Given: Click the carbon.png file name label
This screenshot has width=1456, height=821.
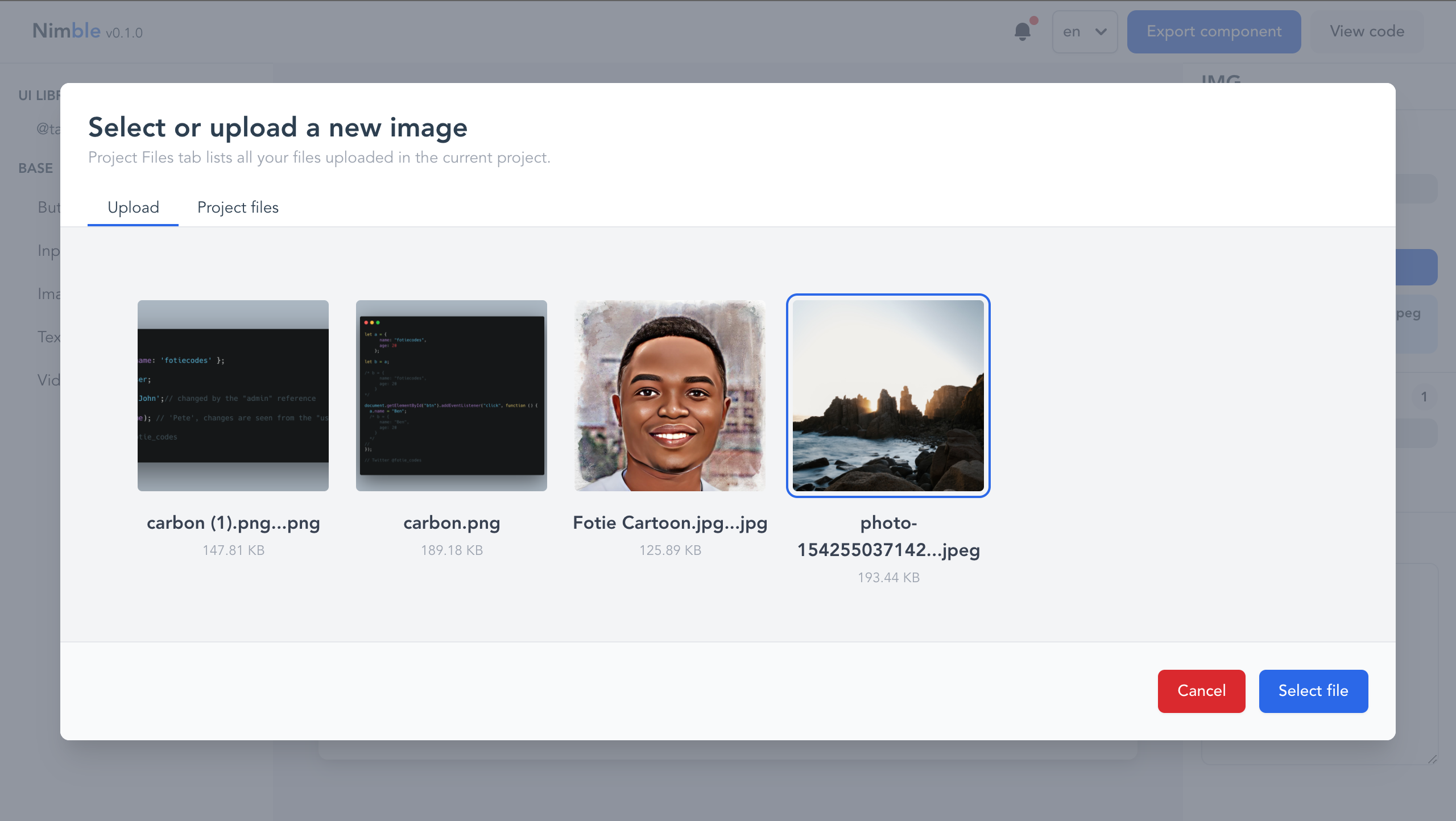Looking at the screenshot, I should [x=452, y=523].
